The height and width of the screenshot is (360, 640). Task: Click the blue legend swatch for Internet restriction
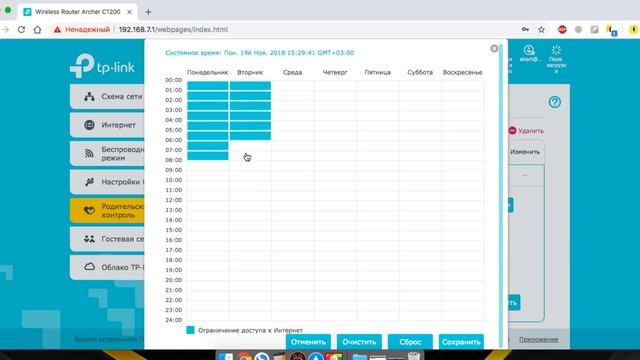pos(190,330)
